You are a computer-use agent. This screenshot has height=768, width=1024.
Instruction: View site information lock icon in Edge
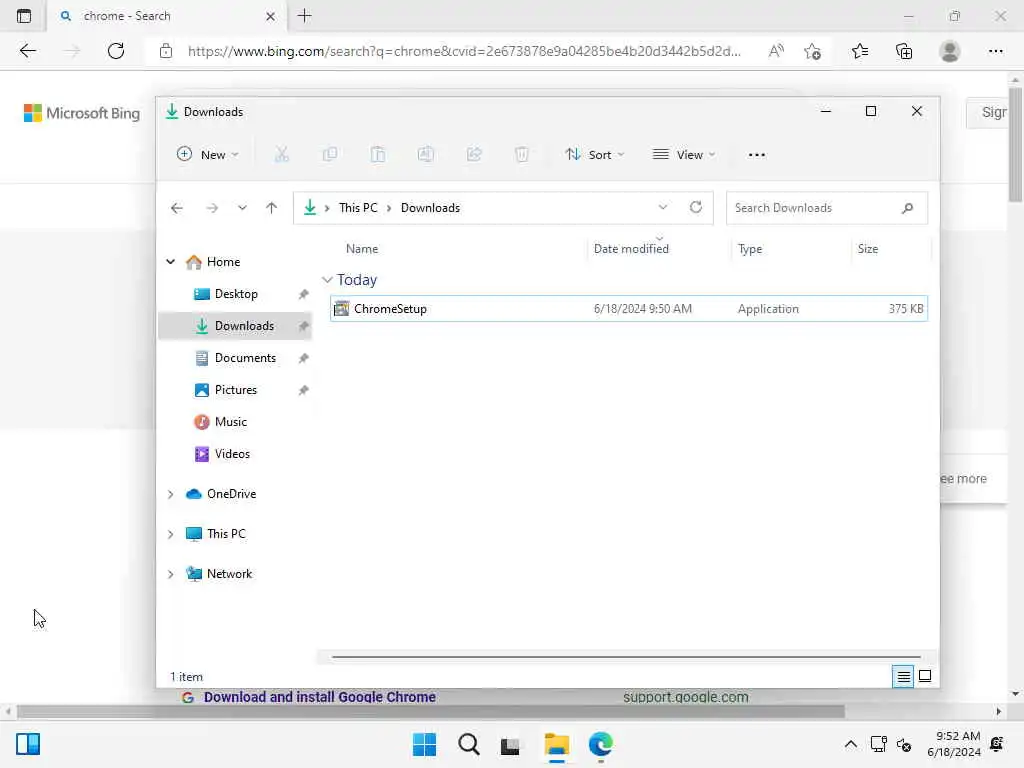click(x=166, y=51)
